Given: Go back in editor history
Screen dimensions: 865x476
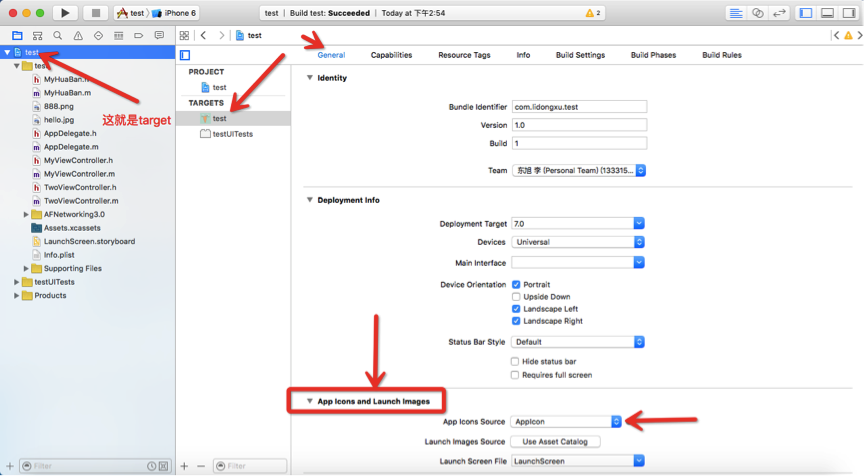Looking at the screenshot, I should pos(204,35).
